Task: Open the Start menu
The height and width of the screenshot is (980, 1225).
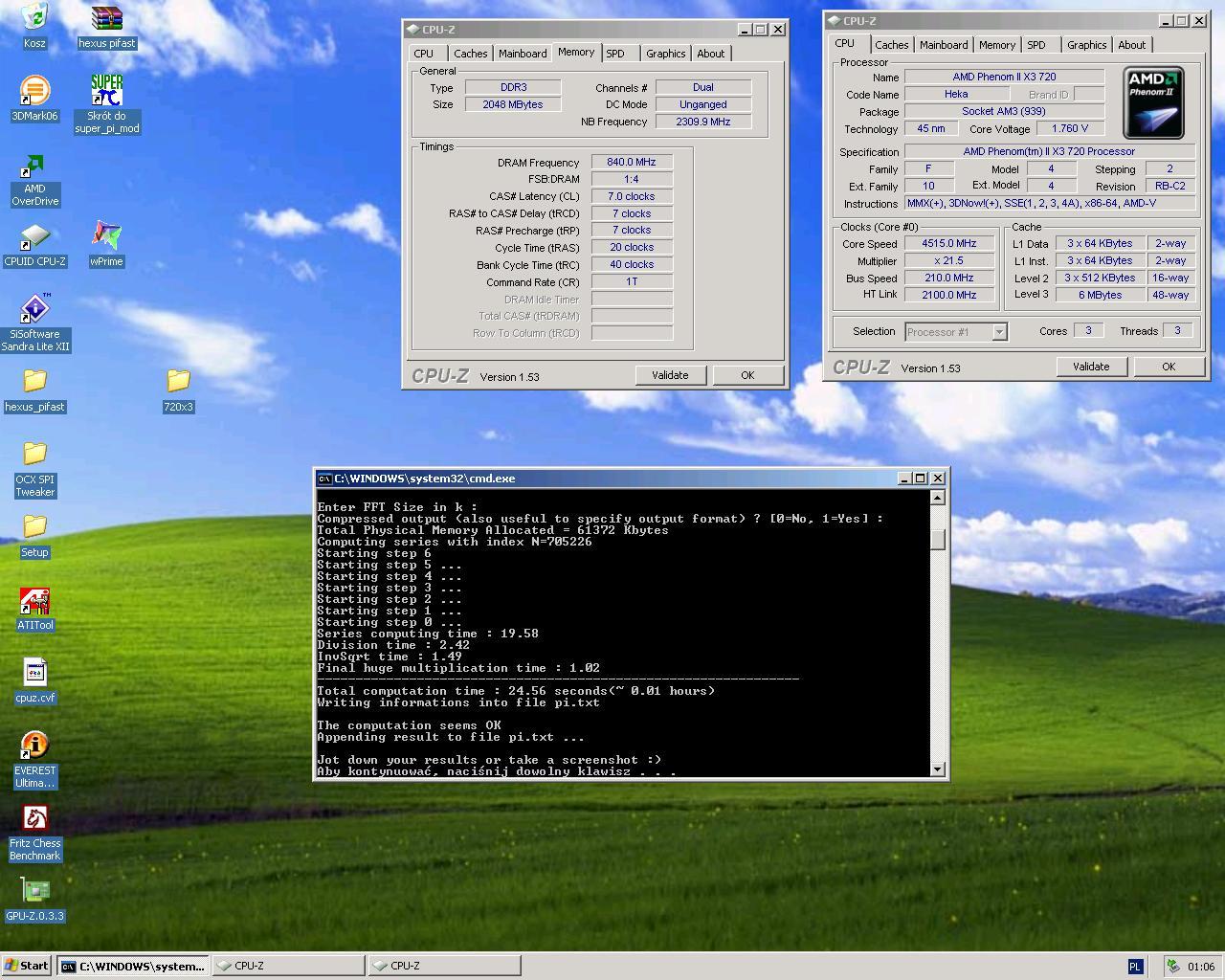Action: click(27, 966)
